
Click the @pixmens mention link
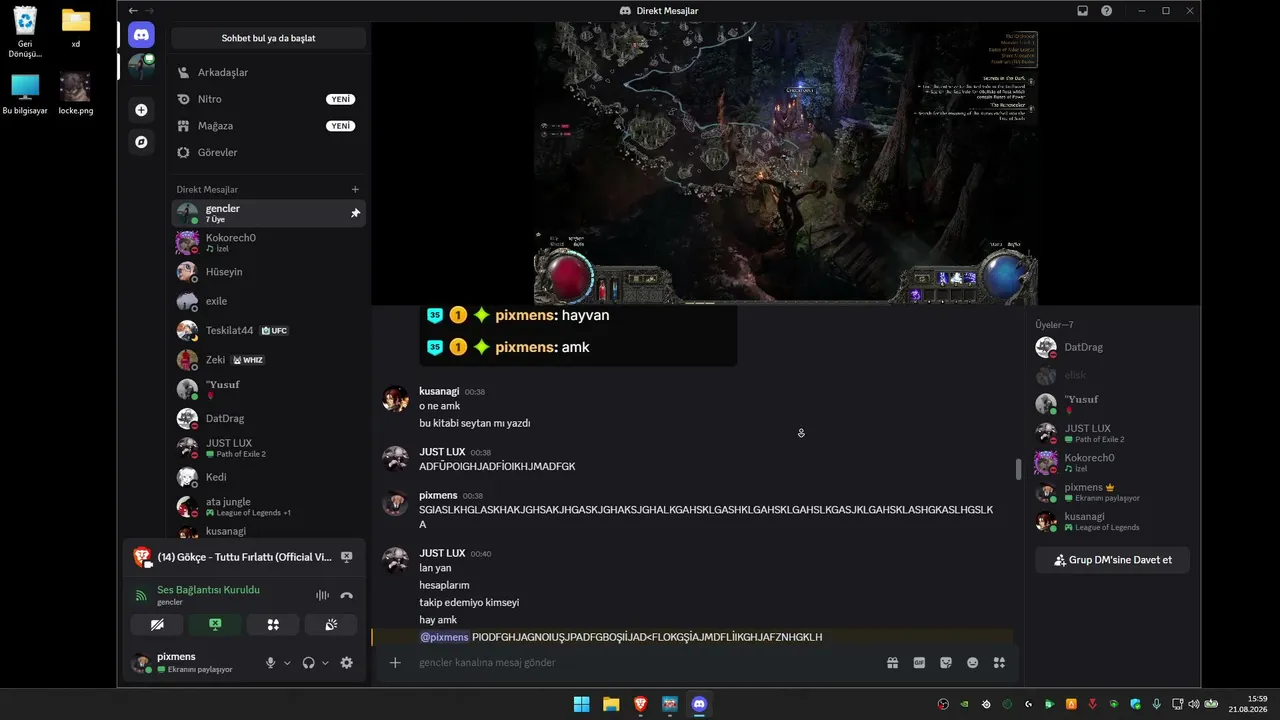tap(444, 637)
